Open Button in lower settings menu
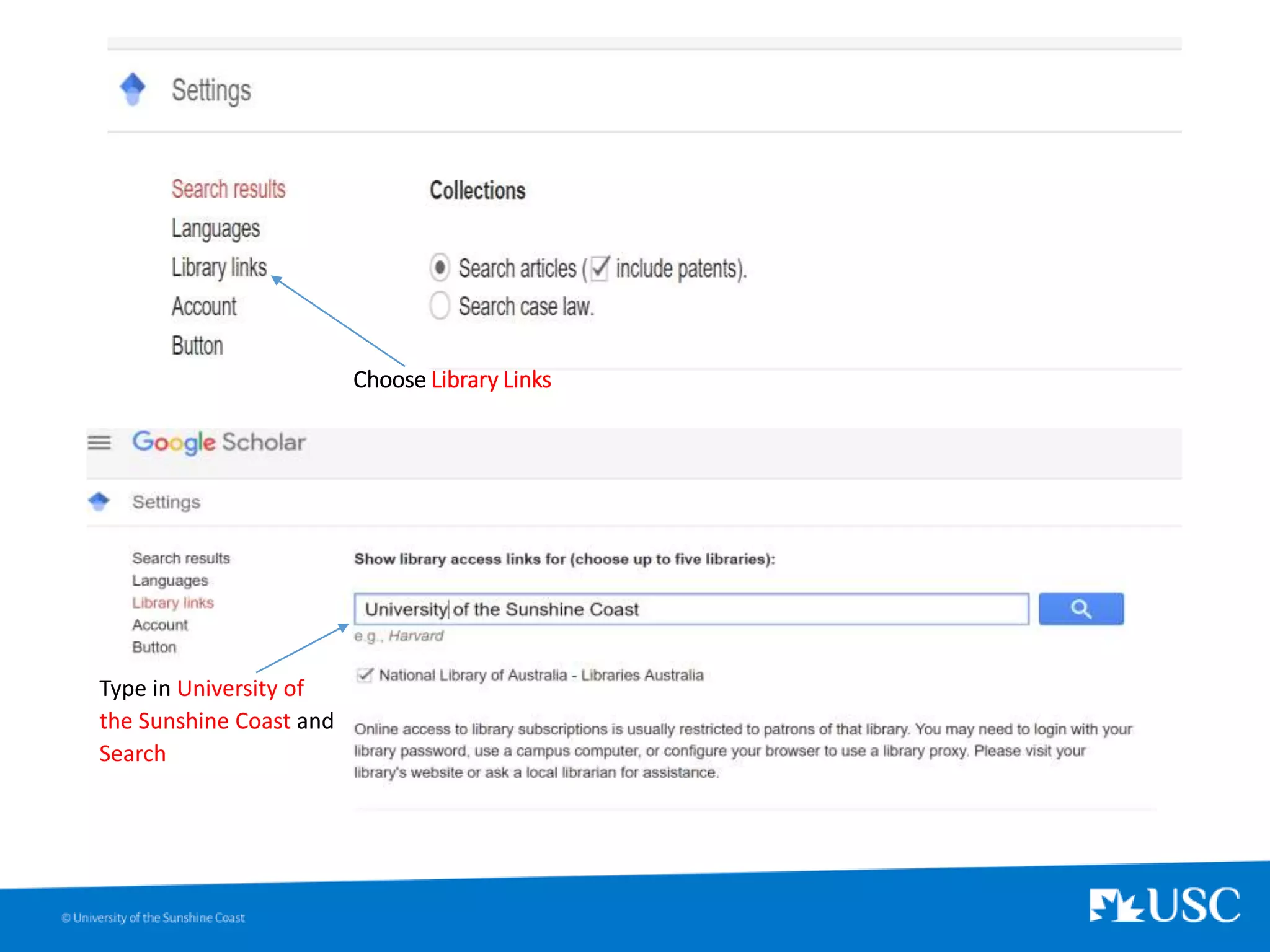This screenshot has height=952, width=1270. (x=154, y=647)
